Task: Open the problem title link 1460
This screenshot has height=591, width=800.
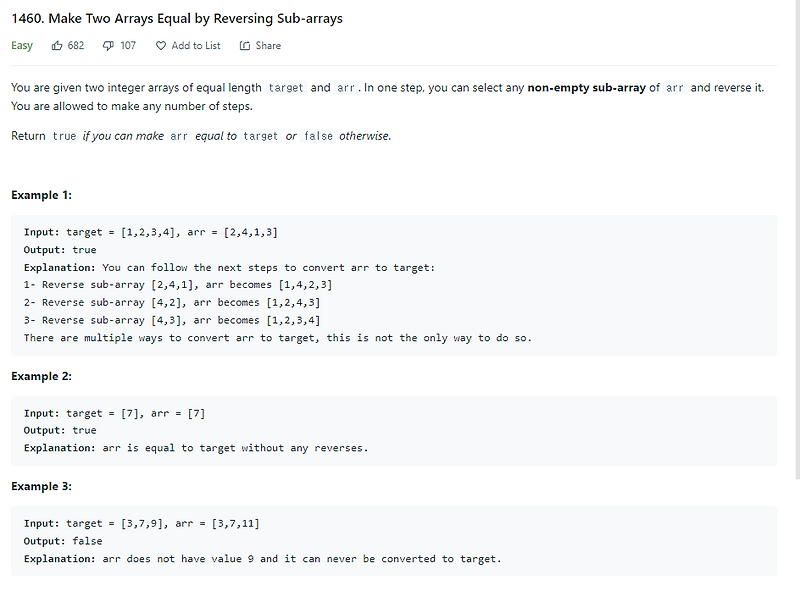Action: click(30, 18)
